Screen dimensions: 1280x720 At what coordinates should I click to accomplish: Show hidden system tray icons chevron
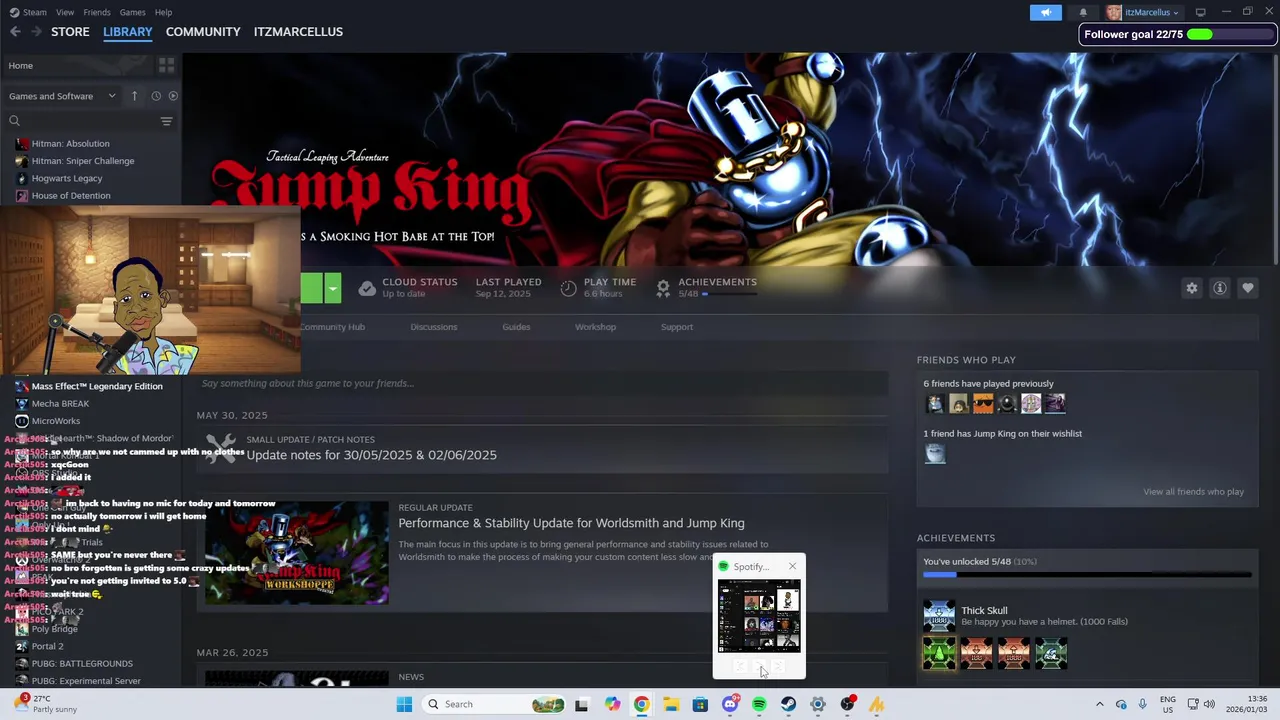click(x=1099, y=704)
